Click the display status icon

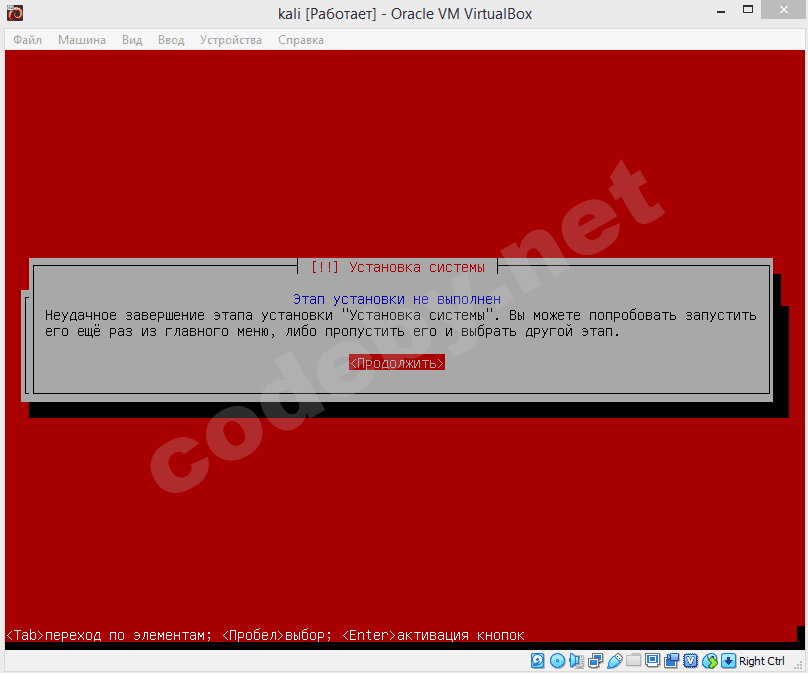pyautogui.click(x=652, y=660)
